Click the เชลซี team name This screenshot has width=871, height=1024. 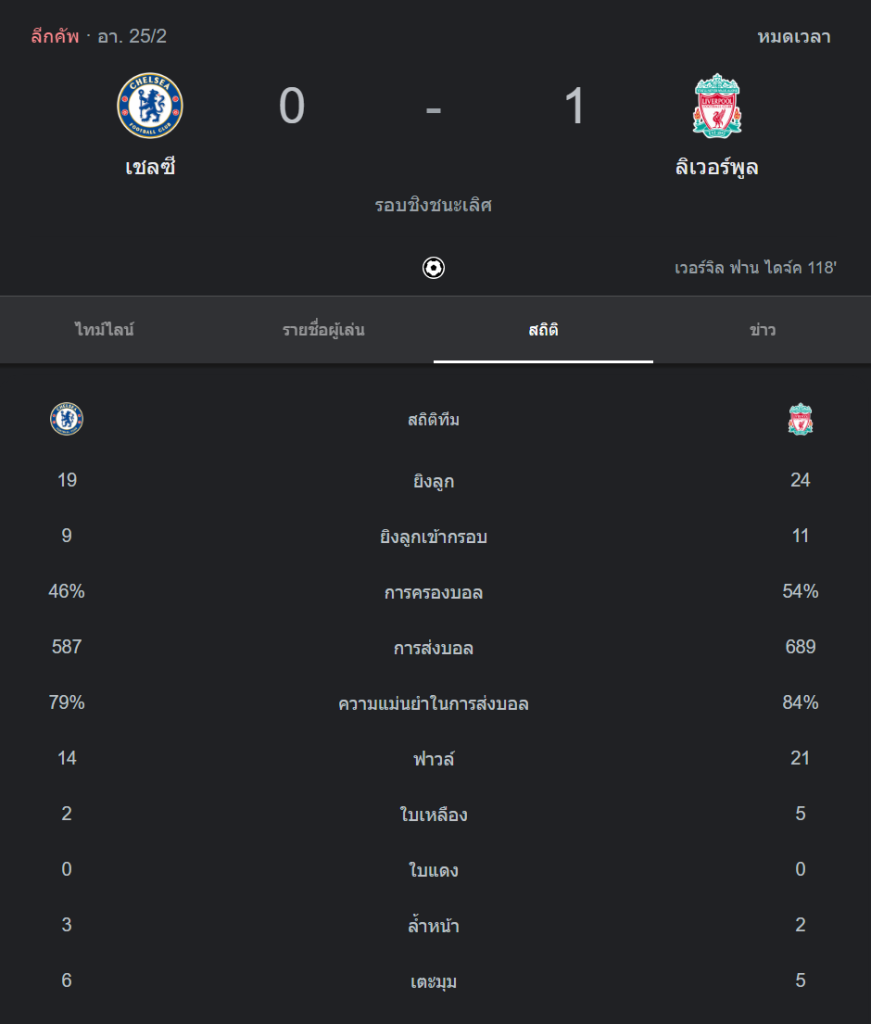click(150, 167)
